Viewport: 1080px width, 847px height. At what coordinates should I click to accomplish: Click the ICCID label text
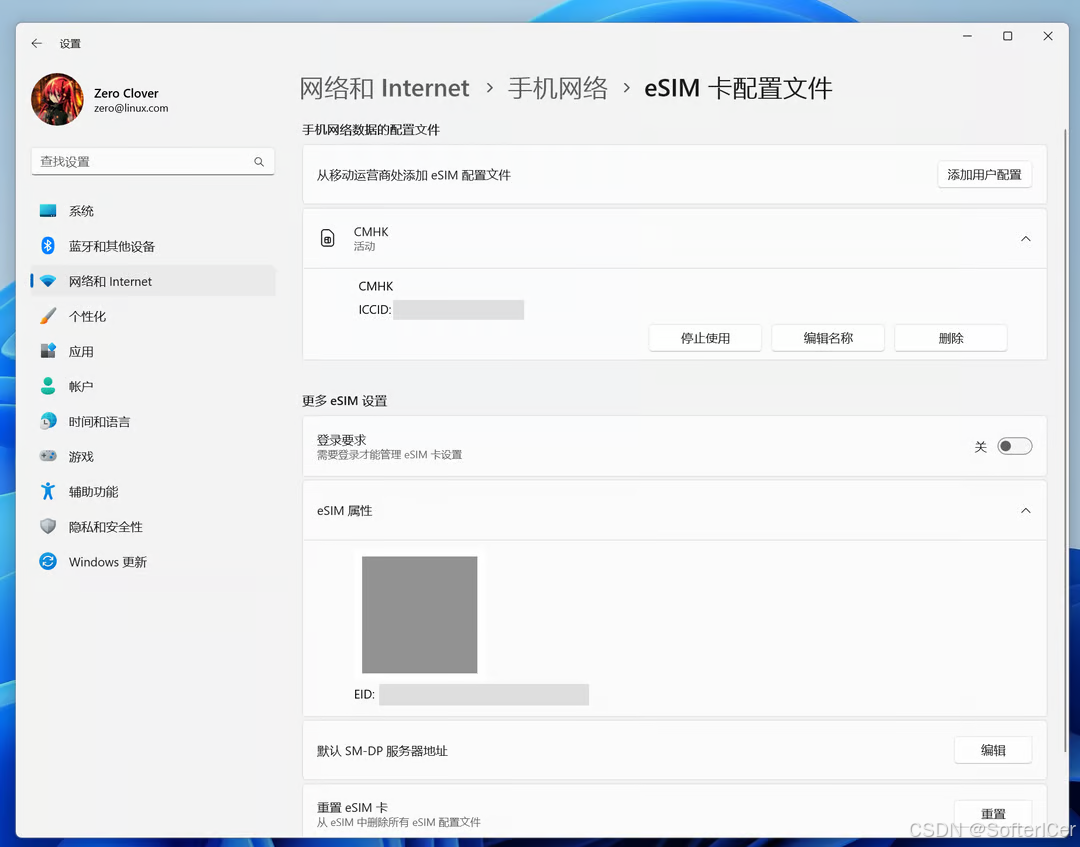click(375, 310)
